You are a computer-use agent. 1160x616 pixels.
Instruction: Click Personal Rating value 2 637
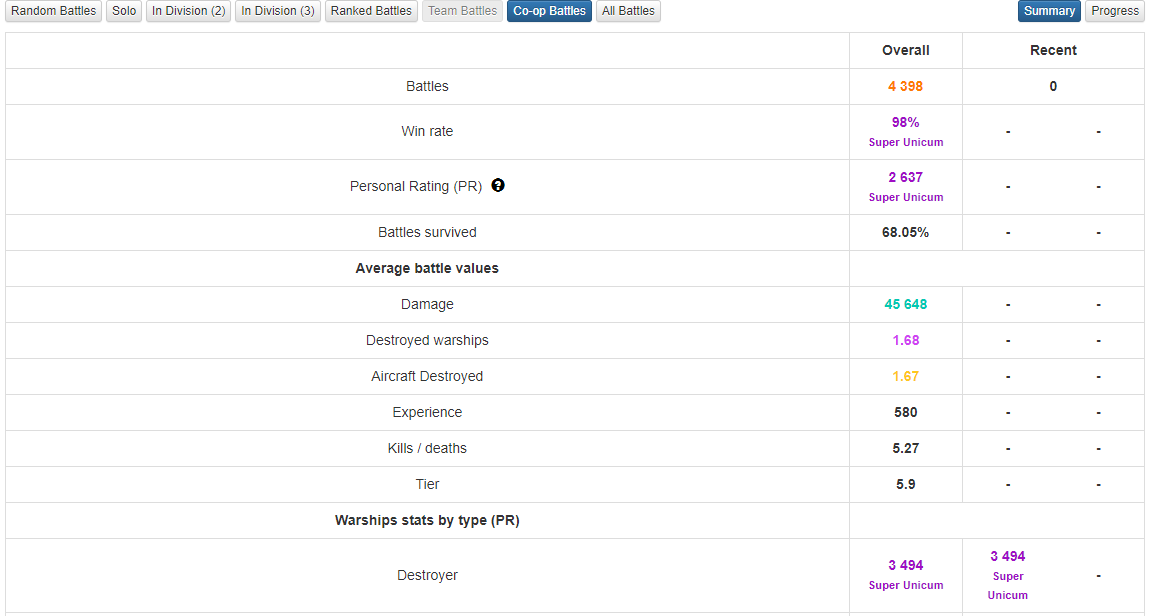pos(905,177)
